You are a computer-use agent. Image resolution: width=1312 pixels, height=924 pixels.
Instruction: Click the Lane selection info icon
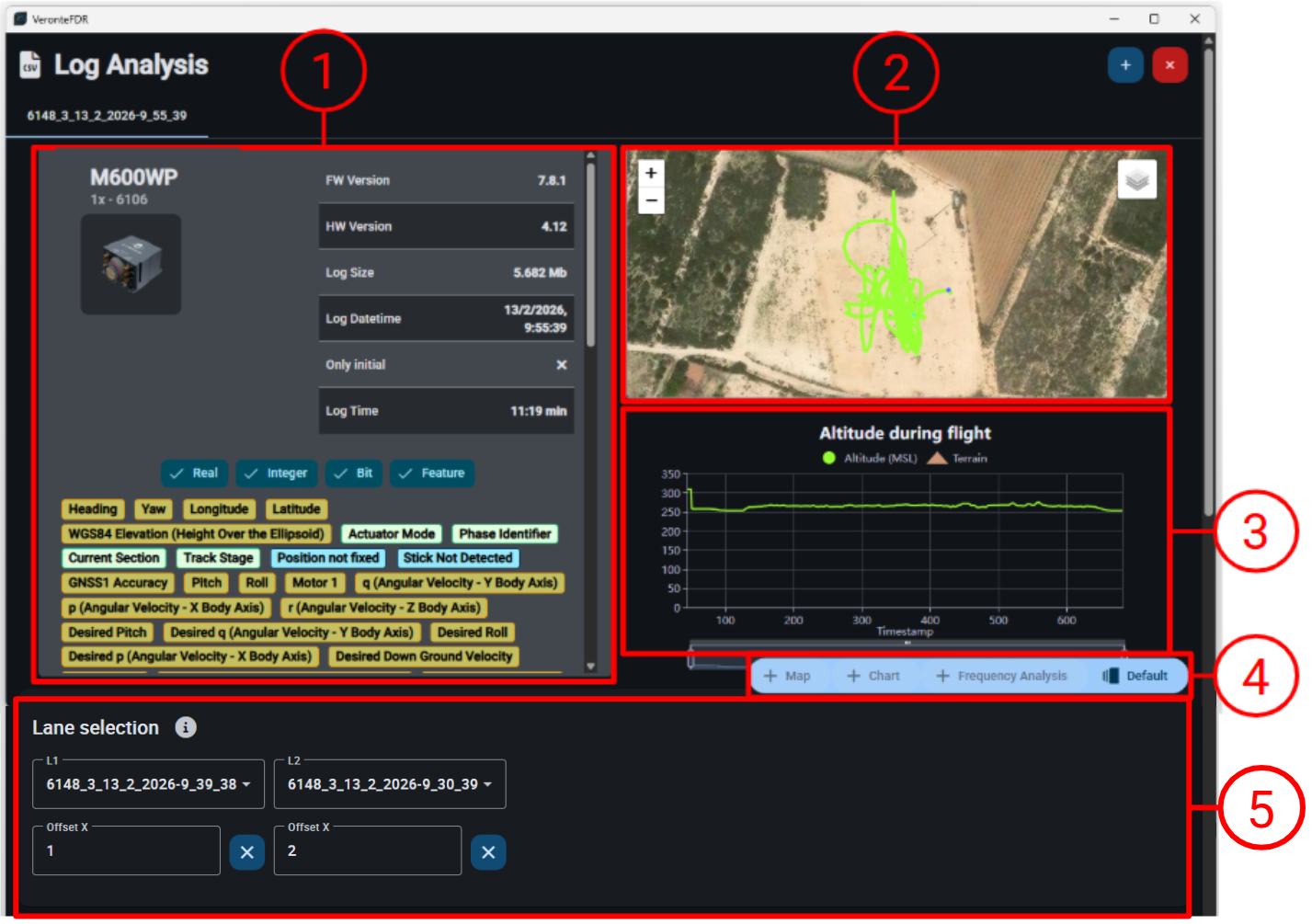click(x=186, y=727)
